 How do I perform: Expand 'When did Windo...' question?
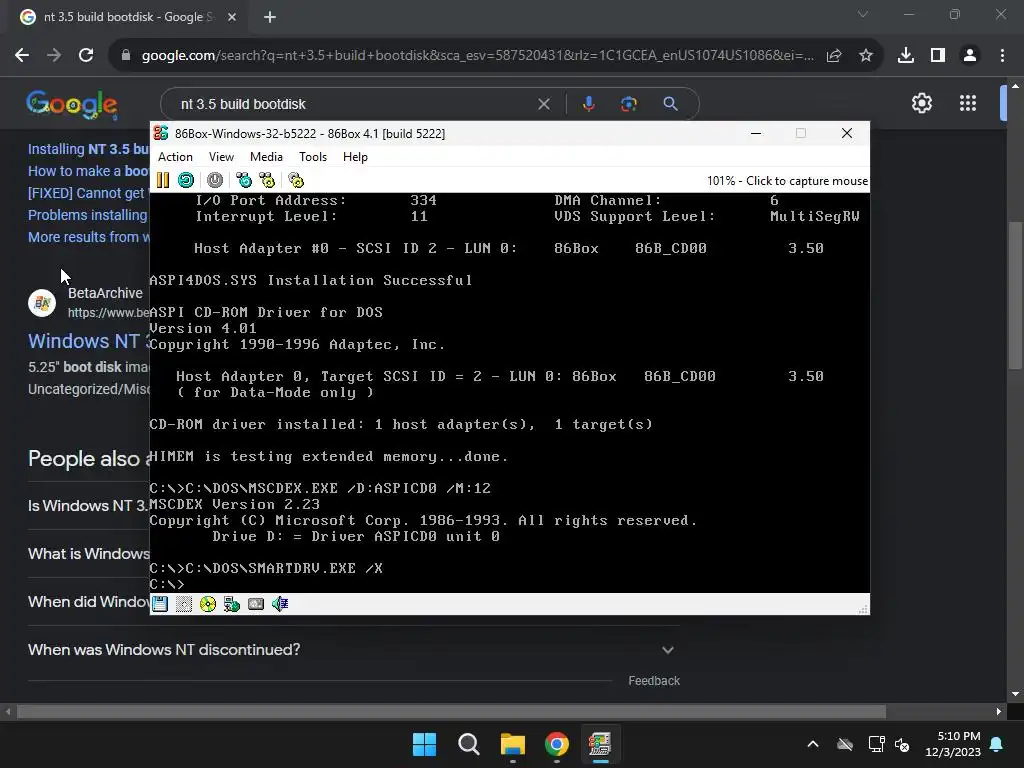89,601
